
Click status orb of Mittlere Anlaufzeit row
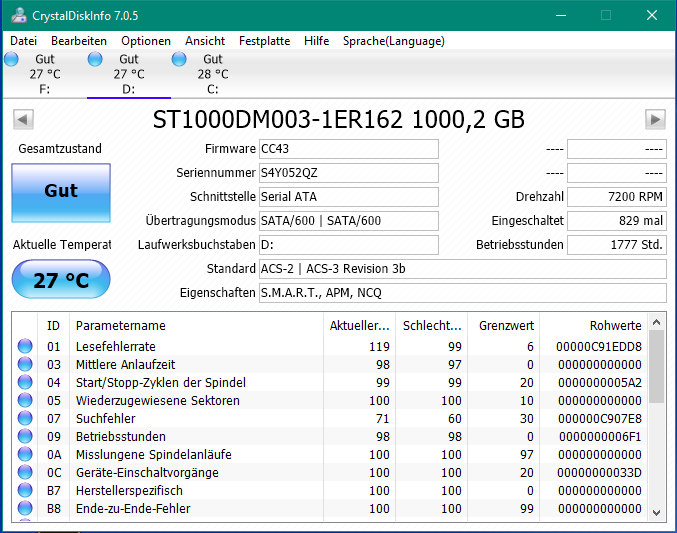click(25, 365)
